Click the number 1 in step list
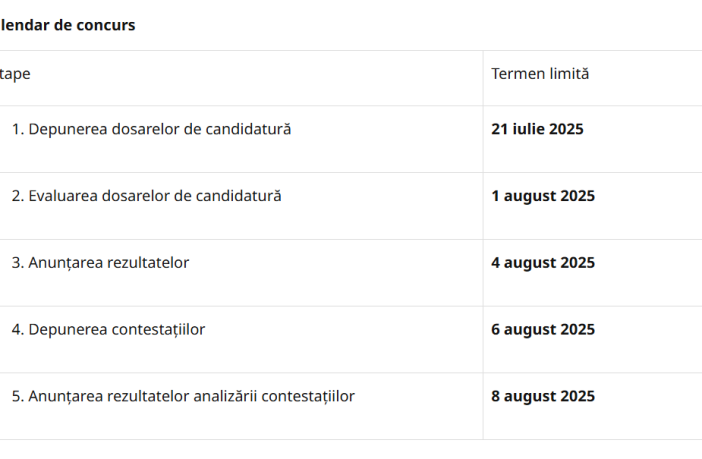The image size is (702, 459). click(16, 129)
